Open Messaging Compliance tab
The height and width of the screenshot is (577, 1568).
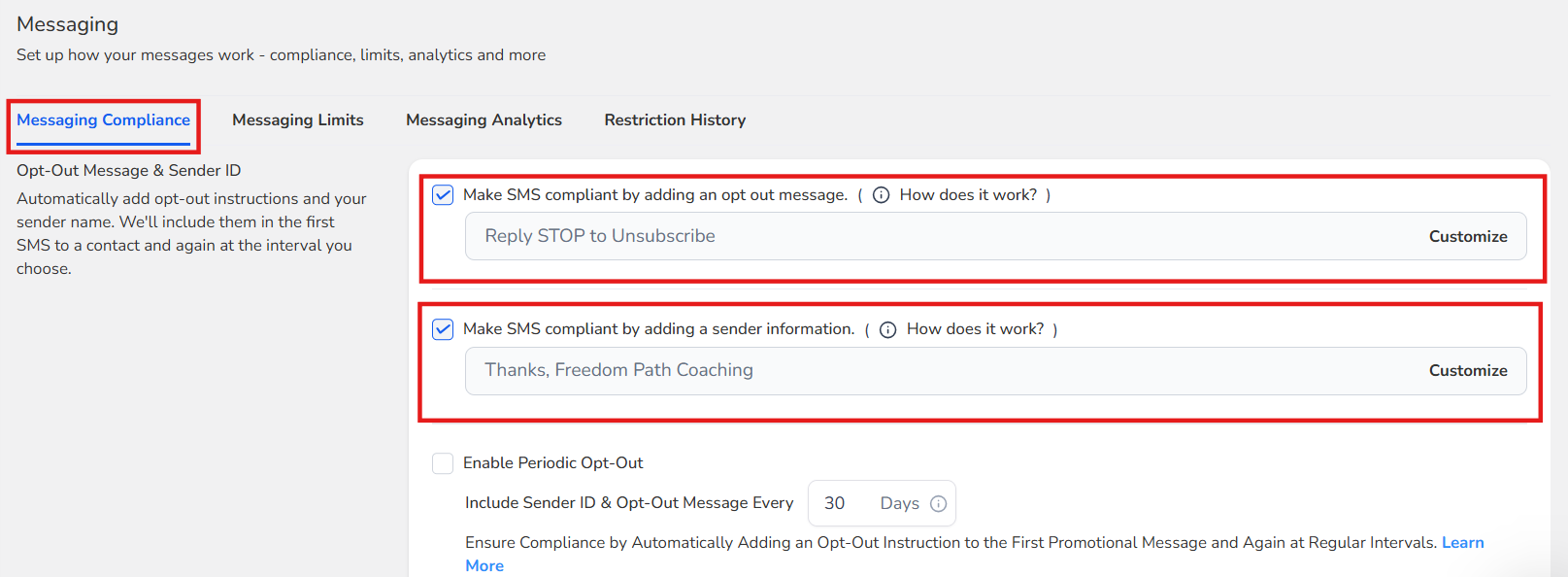[103, 120]
